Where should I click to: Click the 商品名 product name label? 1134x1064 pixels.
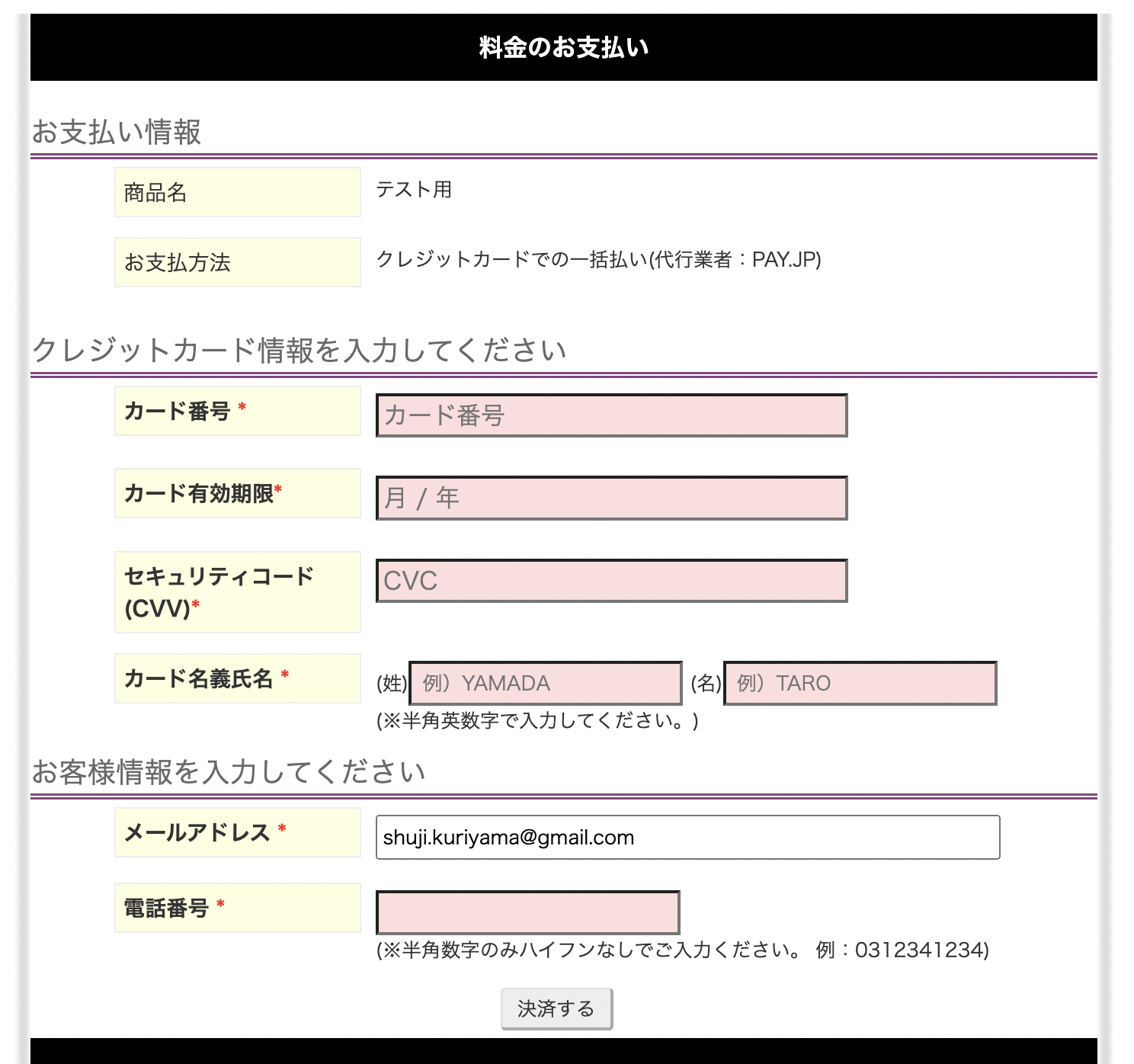click(236, 192)
